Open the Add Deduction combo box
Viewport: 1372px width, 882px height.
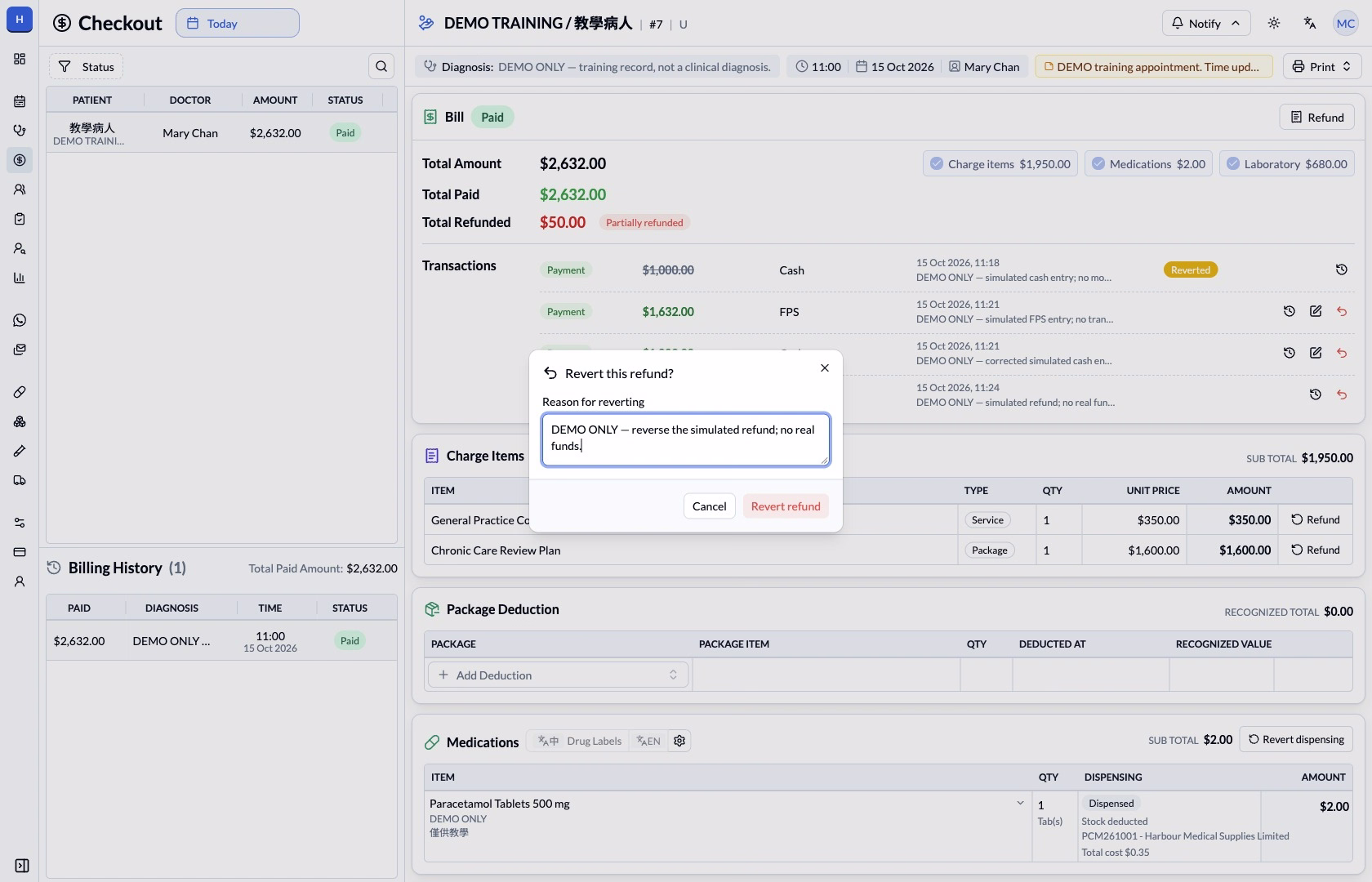559,675
